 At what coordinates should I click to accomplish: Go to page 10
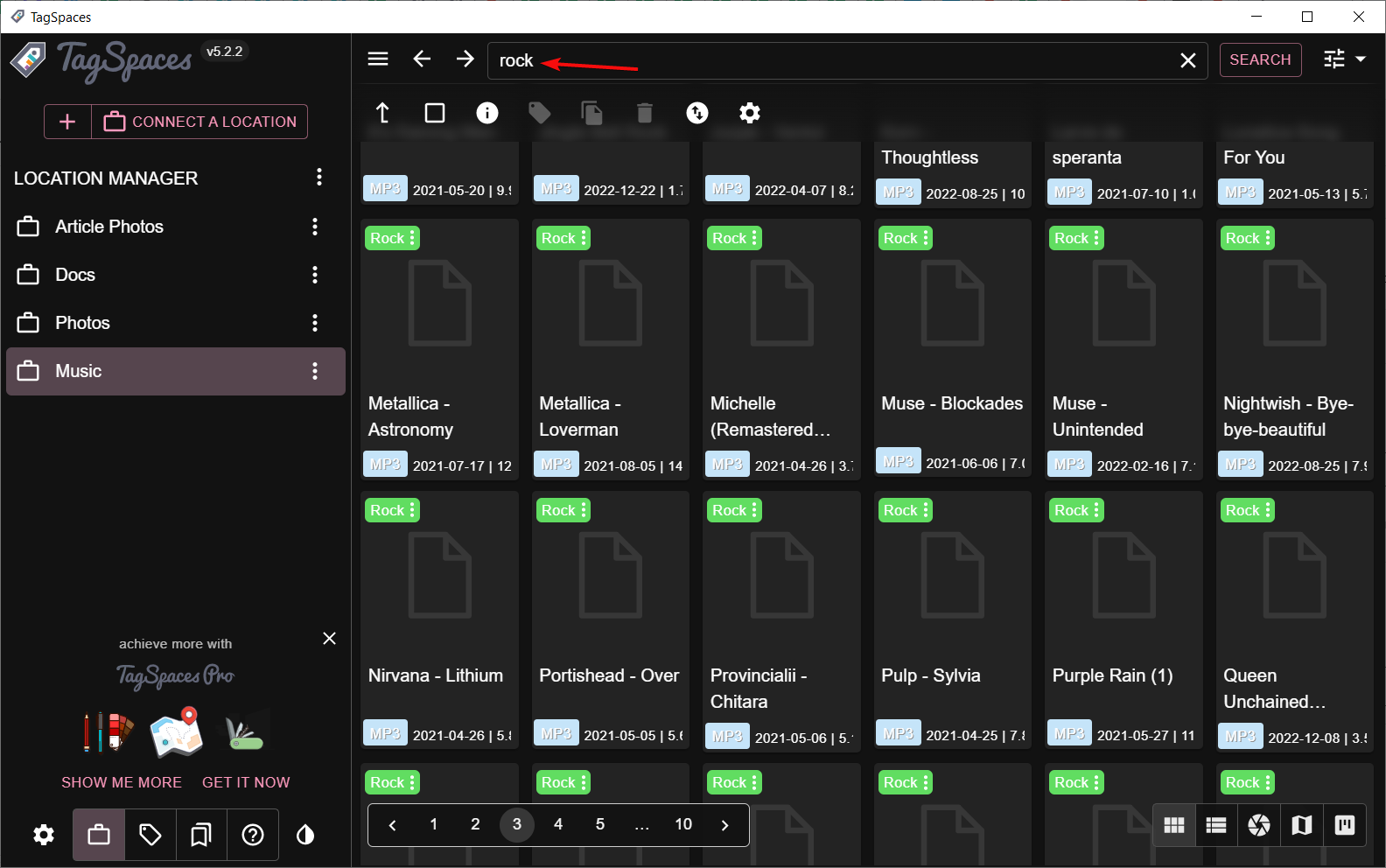click(x=683, y=824)
